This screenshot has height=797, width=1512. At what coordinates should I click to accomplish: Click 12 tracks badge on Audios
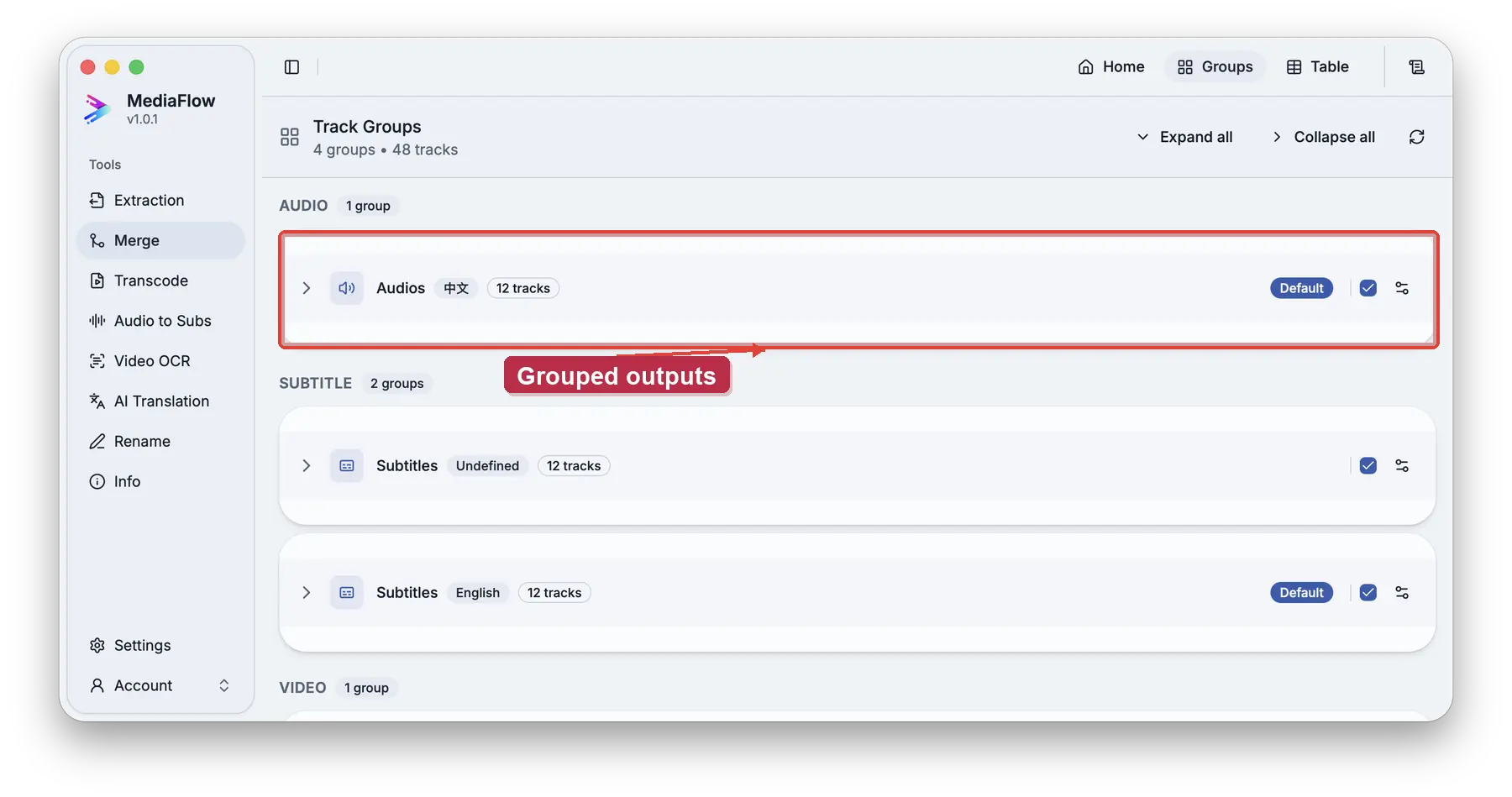[x=523, y=288]
